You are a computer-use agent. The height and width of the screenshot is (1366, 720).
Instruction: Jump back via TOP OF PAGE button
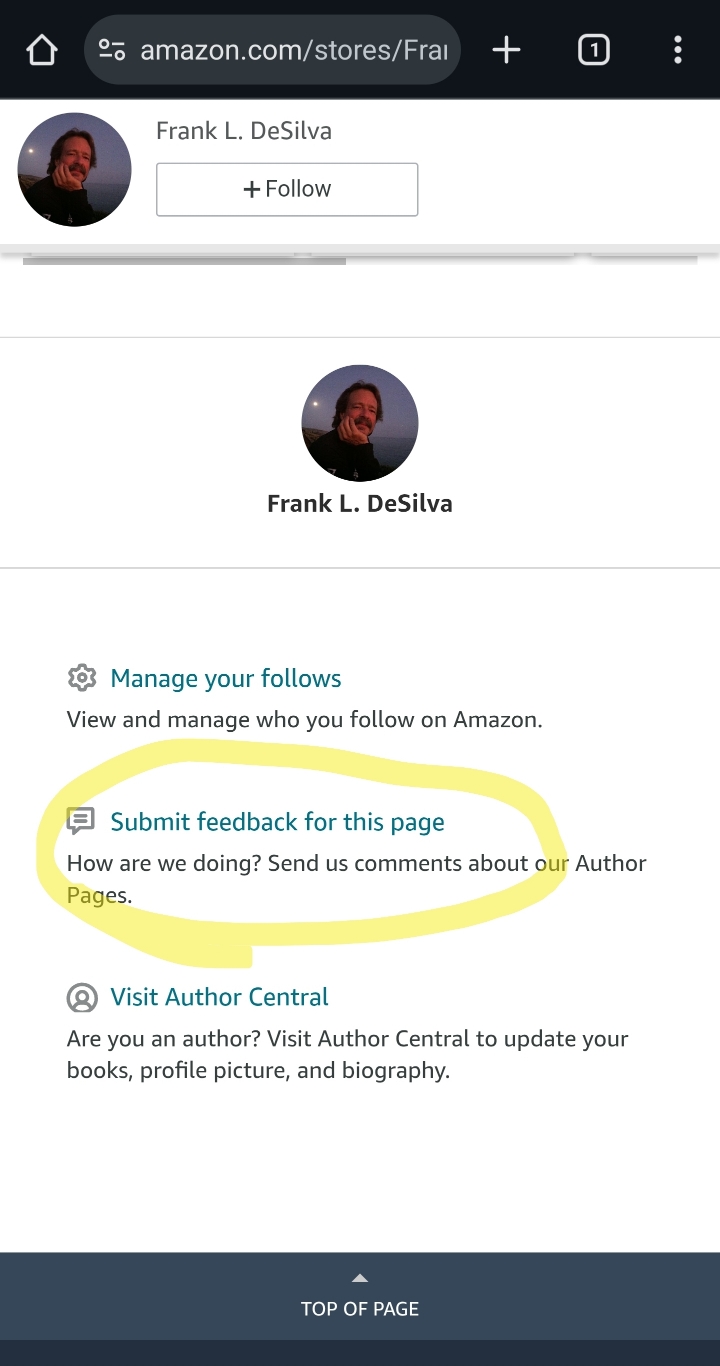click(360, 1308)
